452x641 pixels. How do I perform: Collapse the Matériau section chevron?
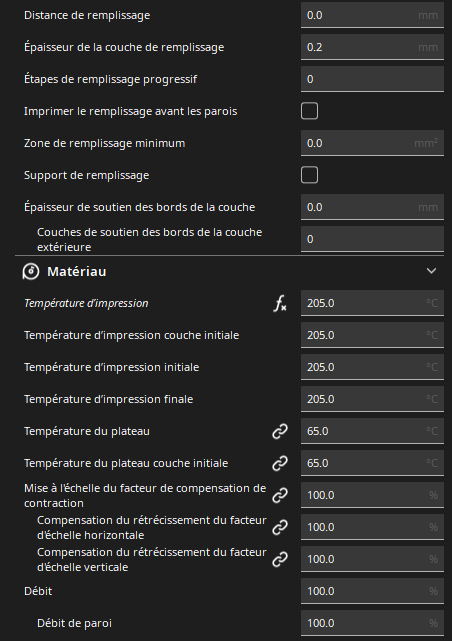(x=431, y=271)
